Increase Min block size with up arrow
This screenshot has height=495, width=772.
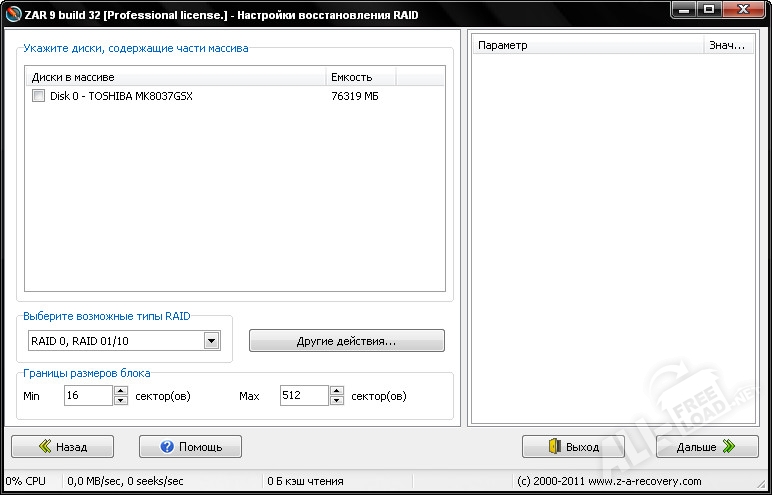click(120, 391)
